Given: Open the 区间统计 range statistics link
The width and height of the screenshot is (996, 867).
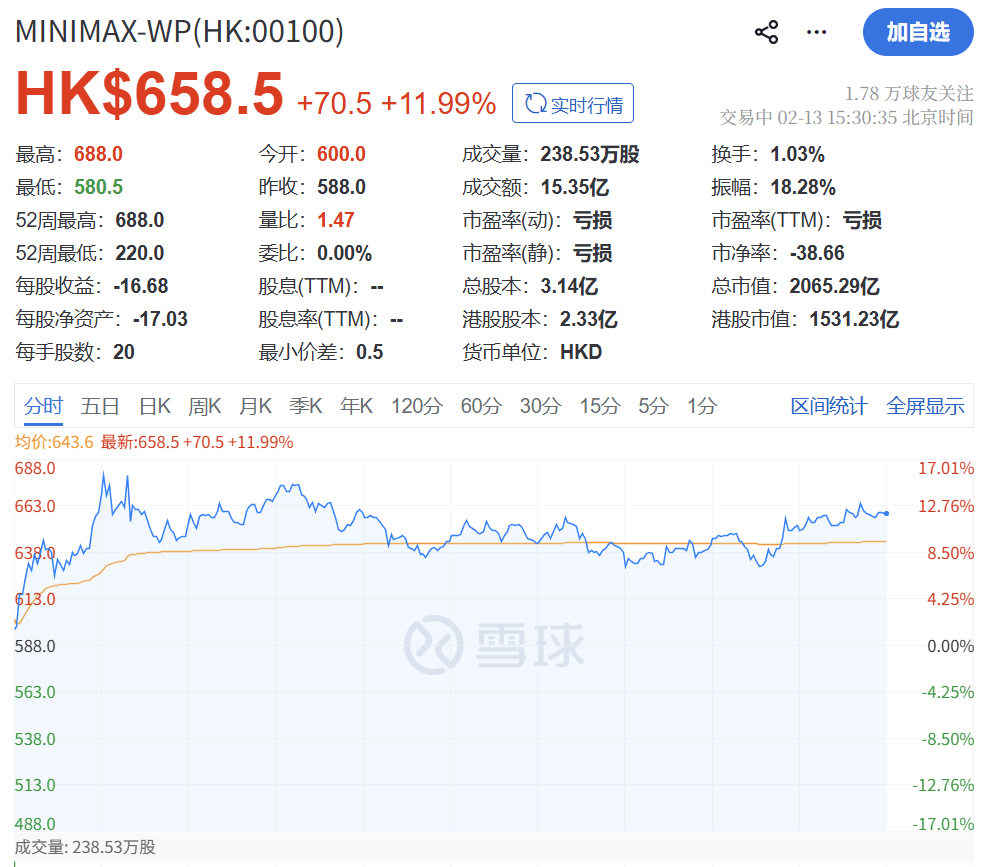Looking at the screenshot, I should (x=829, y=406).
